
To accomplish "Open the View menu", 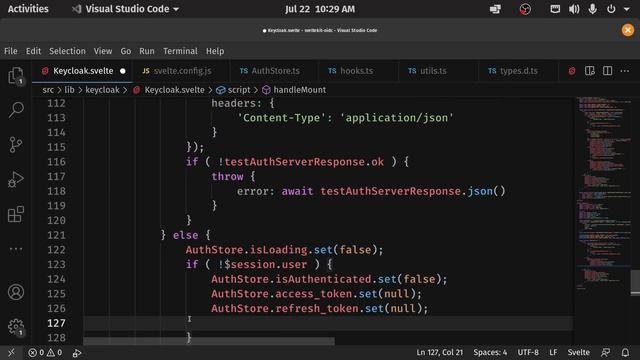I will click(x=103, y=51).
